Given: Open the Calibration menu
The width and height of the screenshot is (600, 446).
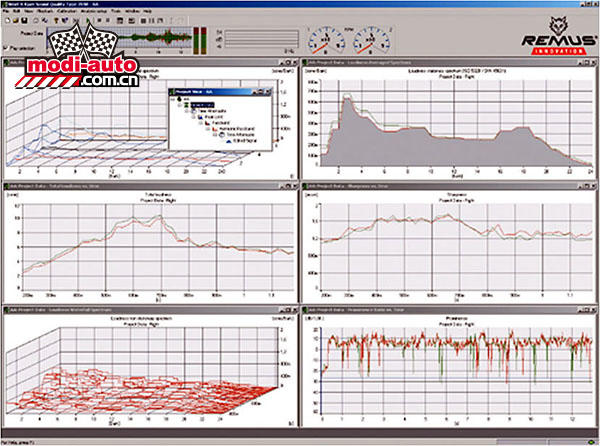Looking at the screenshot, I should (x=67, y=11).
